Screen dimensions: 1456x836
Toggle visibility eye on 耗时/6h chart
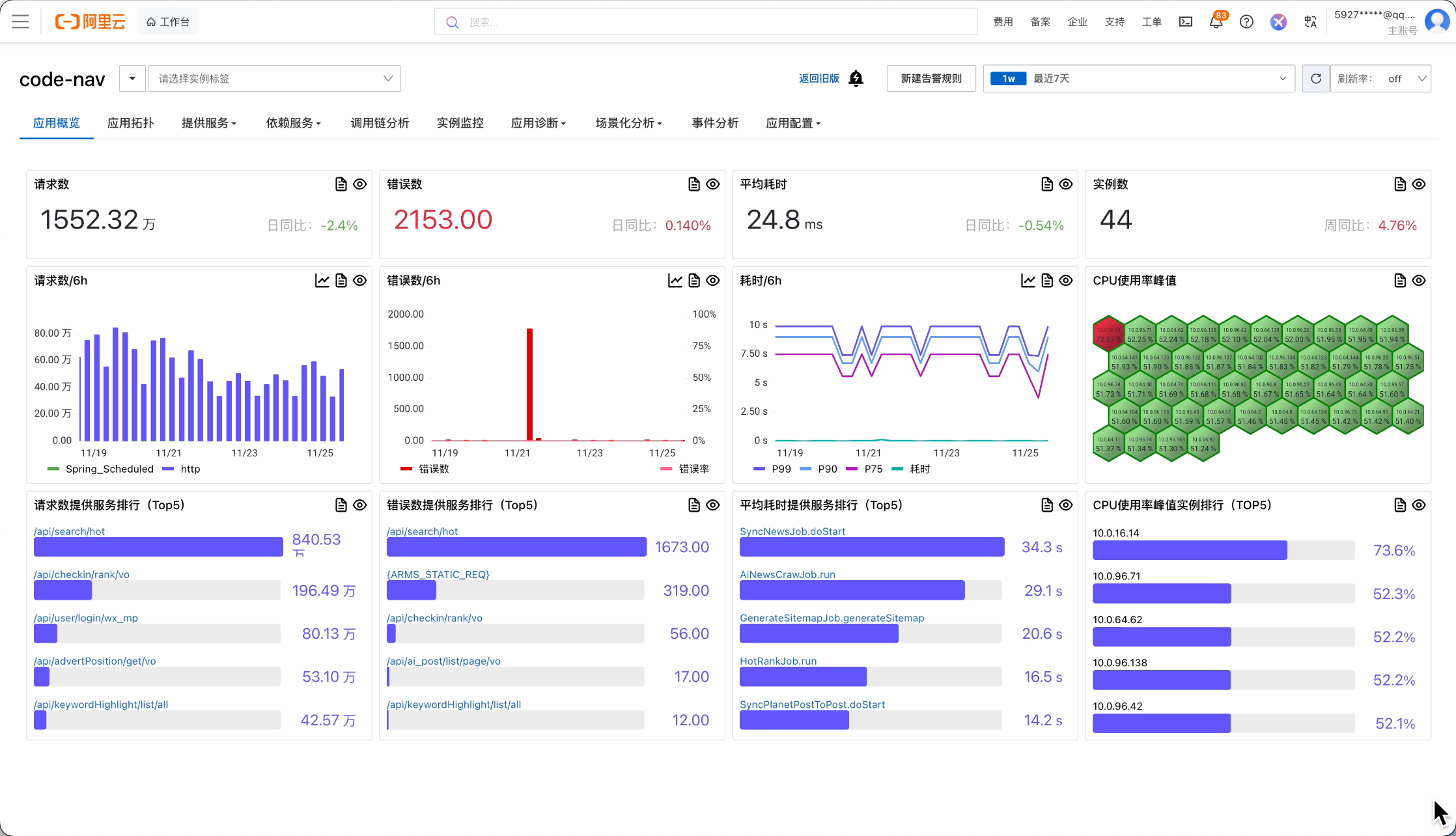click(x=1065, y=281)
